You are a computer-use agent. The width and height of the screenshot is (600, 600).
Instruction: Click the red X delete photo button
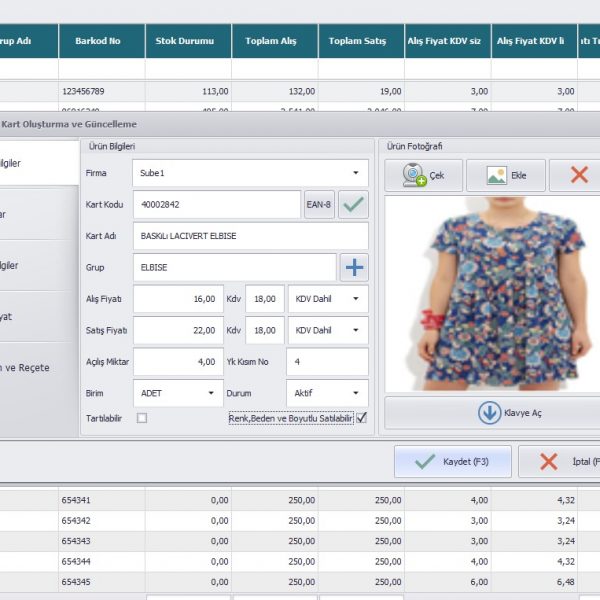(x=578, y=175)
